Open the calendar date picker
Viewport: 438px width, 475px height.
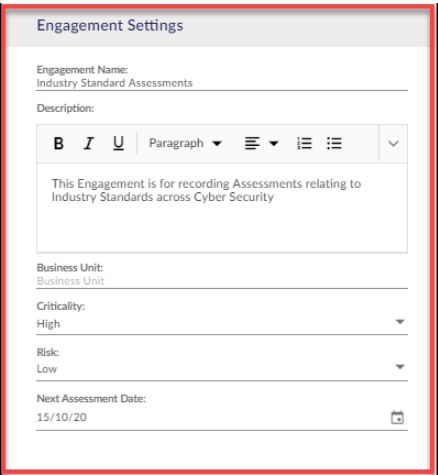coord(397,417)
